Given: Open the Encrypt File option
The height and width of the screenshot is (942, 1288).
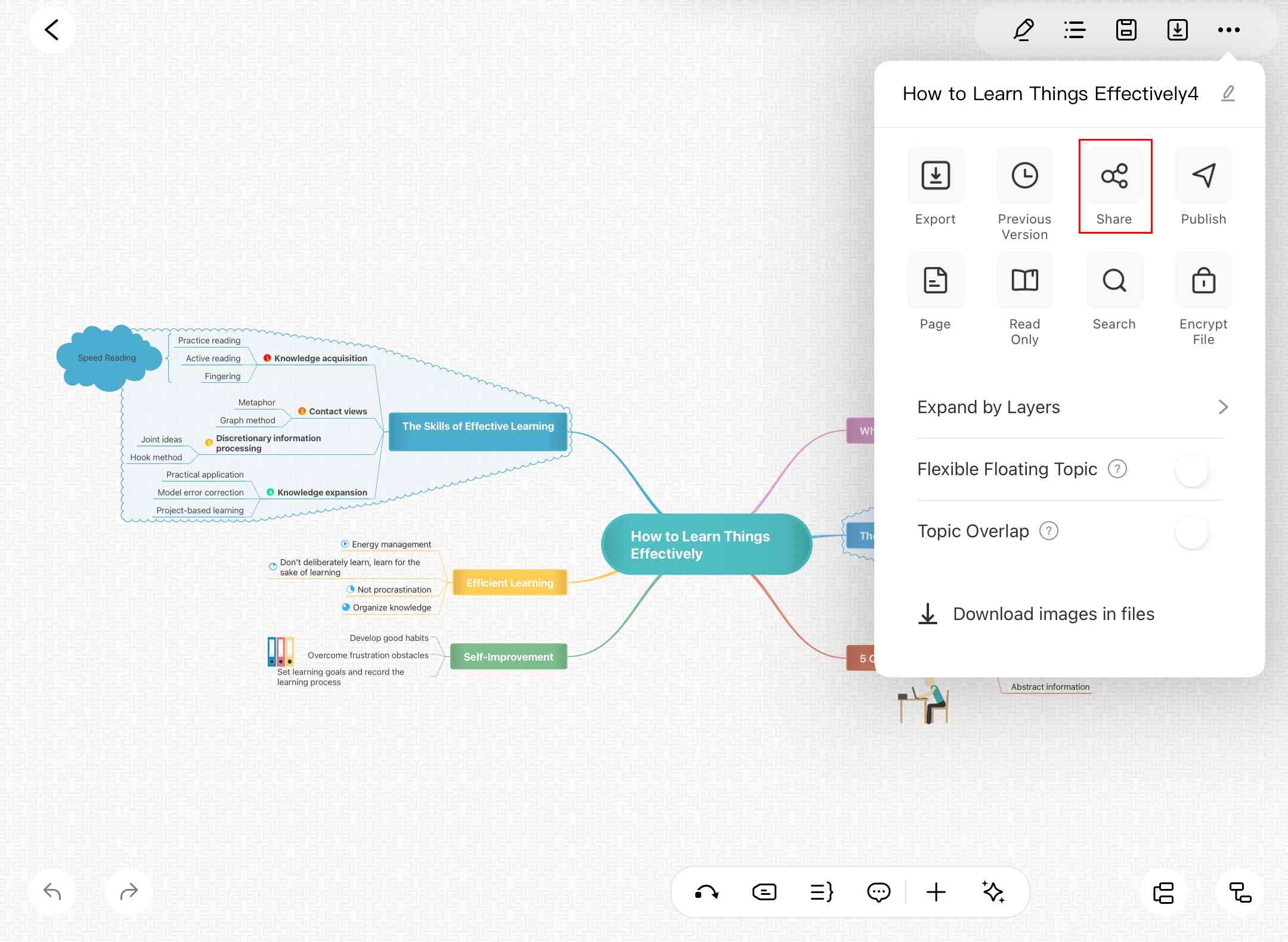Looking at the screenshot, I should [1203, 280].
